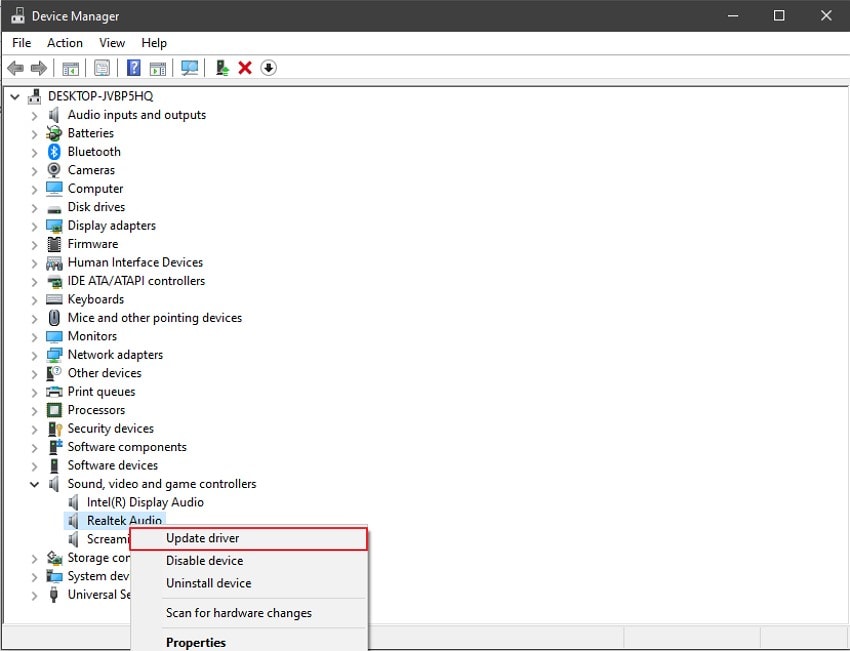The height and width of the screenshot is (651, 850).
Task: Click the Device Manager title bar icon
Action: (x=18, y=16)
